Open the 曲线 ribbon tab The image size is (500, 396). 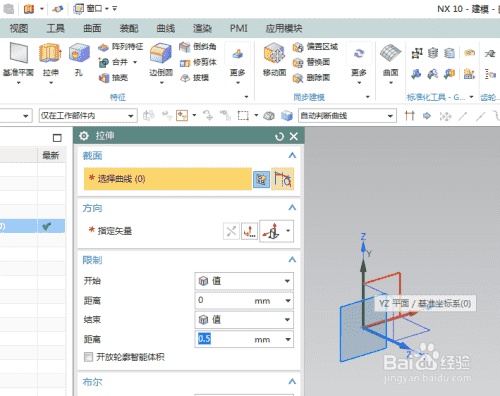click(x=166, y=28)
